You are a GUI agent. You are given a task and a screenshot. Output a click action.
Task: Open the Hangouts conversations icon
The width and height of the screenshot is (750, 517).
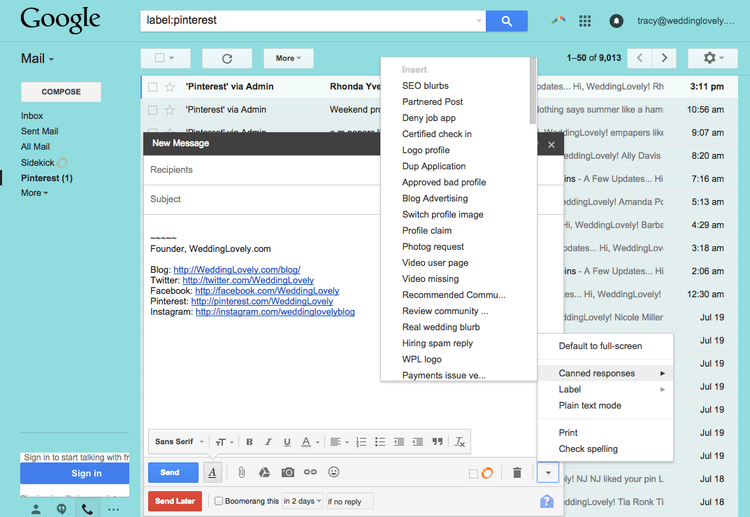[61, 509]
